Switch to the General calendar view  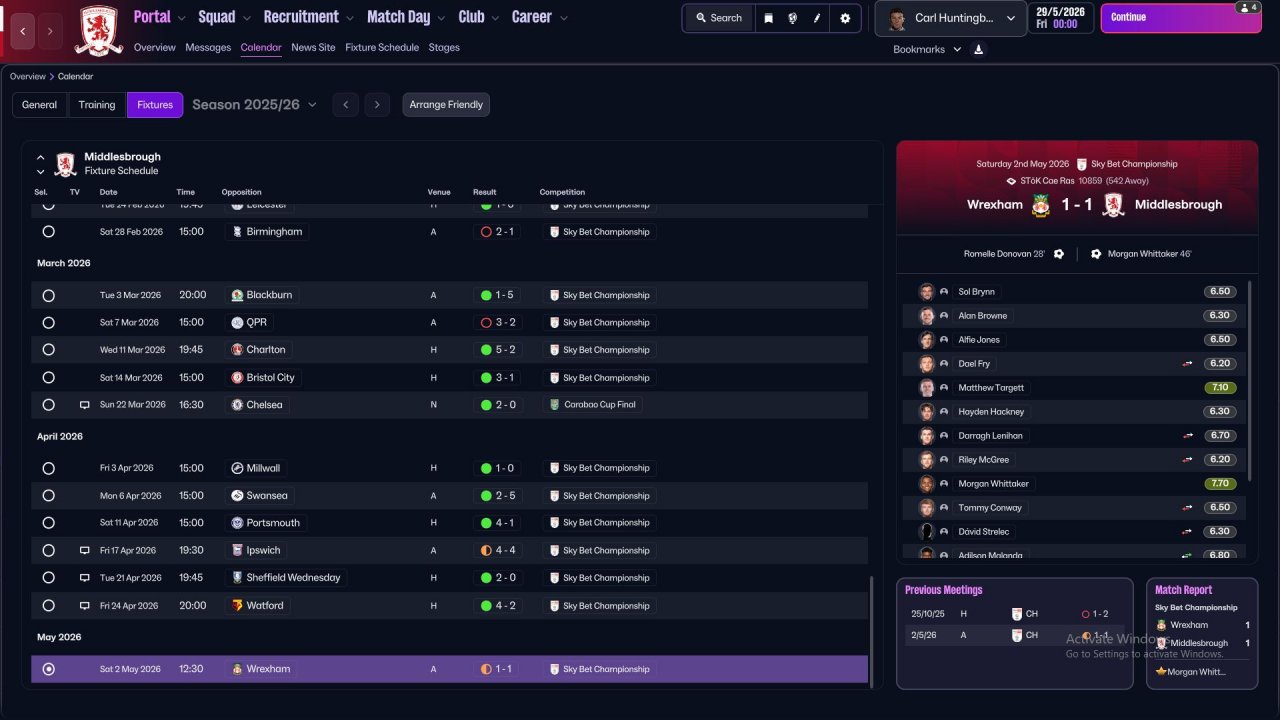40,105
